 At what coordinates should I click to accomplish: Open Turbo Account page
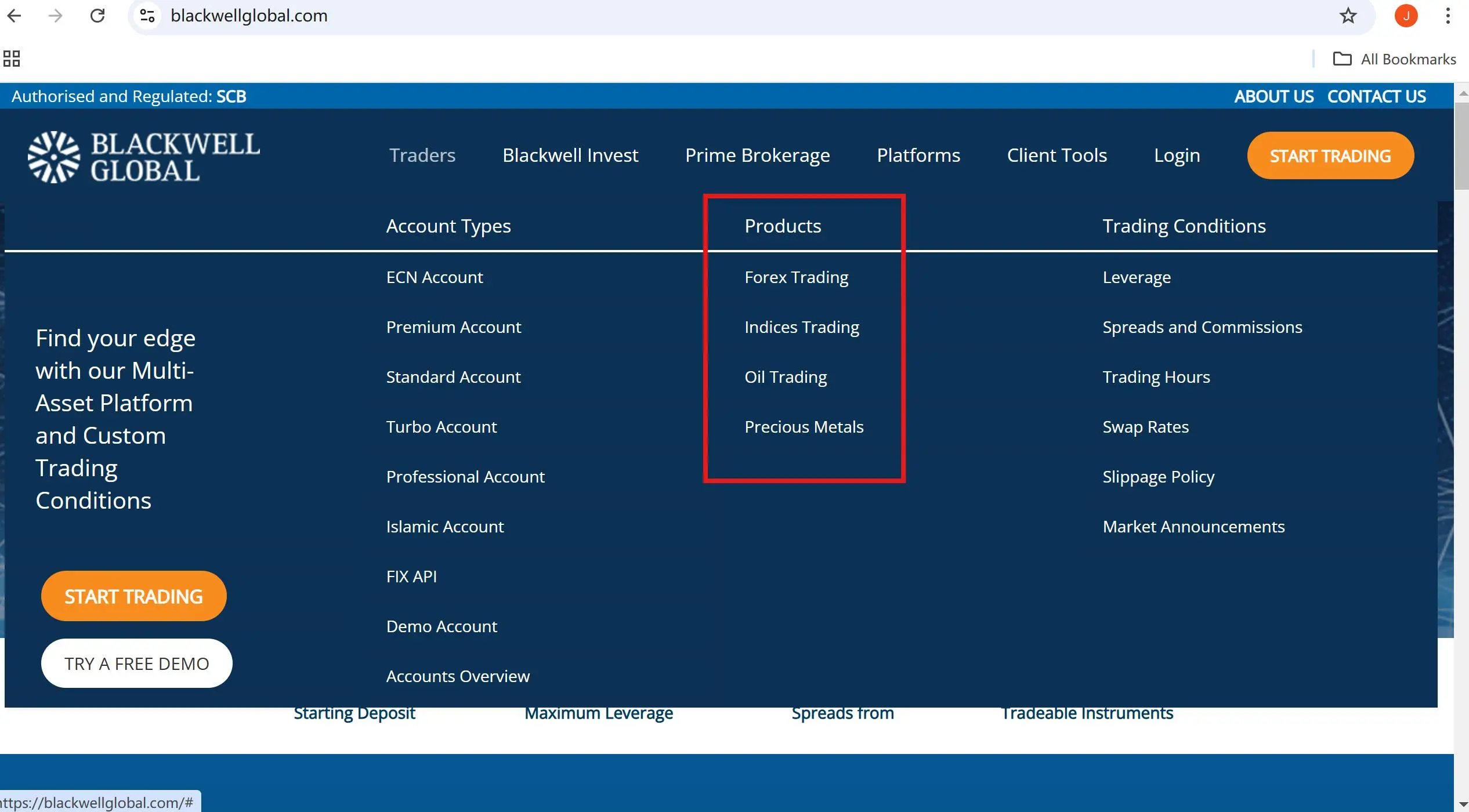442,427
